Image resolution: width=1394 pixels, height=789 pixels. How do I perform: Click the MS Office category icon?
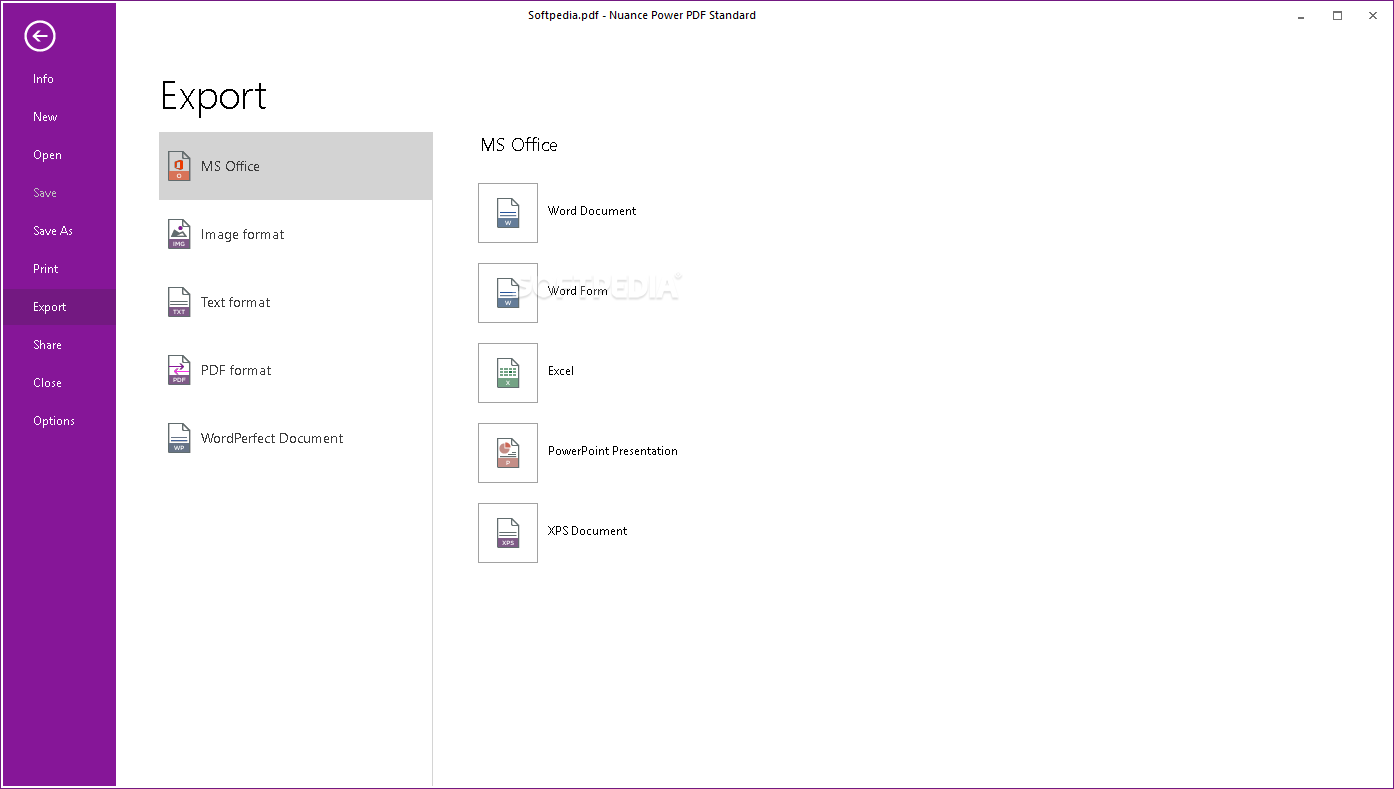point(179,166)
